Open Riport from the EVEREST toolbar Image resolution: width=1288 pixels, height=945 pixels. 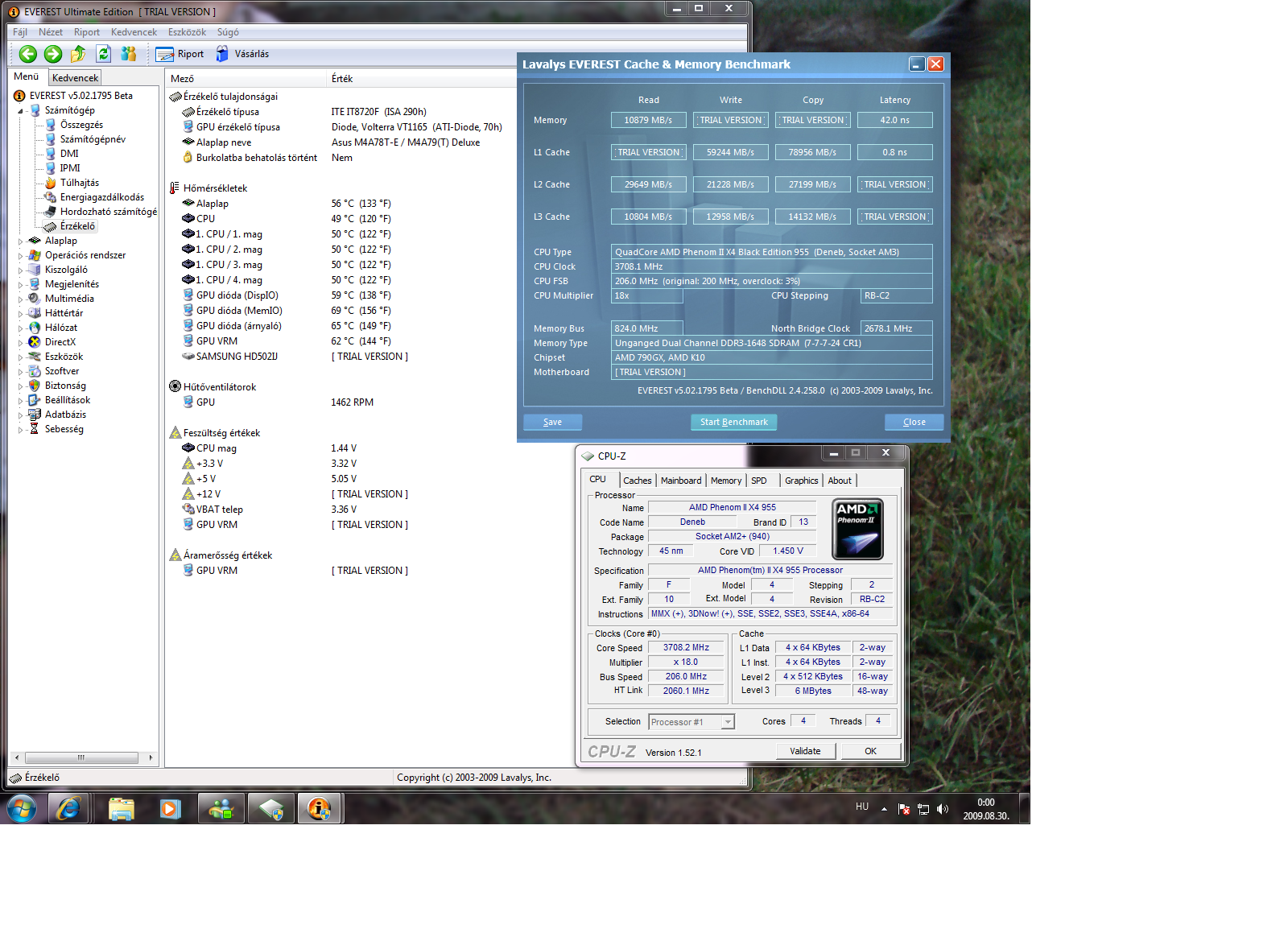point(180,54)
